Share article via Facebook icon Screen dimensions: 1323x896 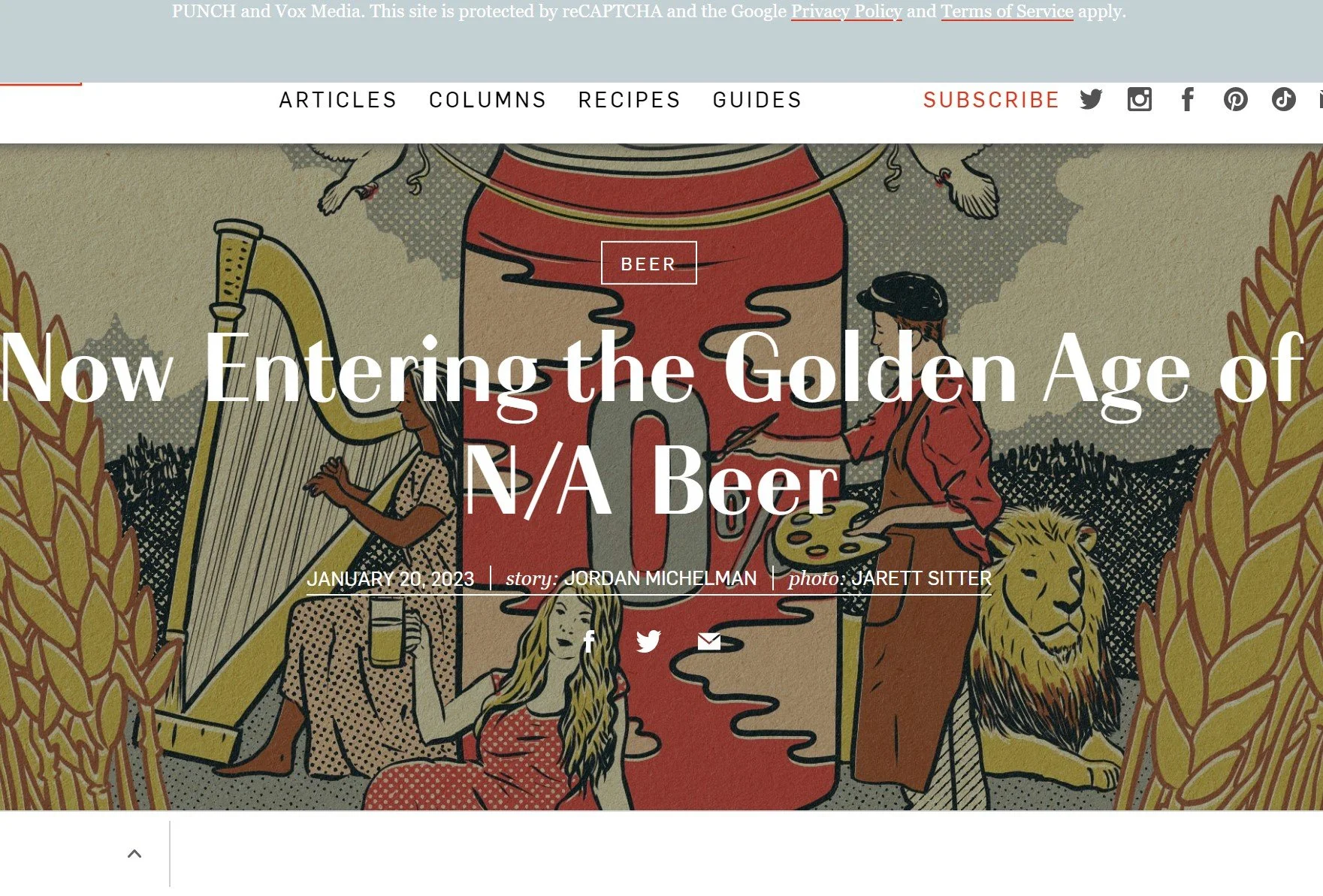pyautogui.click(x=589, y=641)
